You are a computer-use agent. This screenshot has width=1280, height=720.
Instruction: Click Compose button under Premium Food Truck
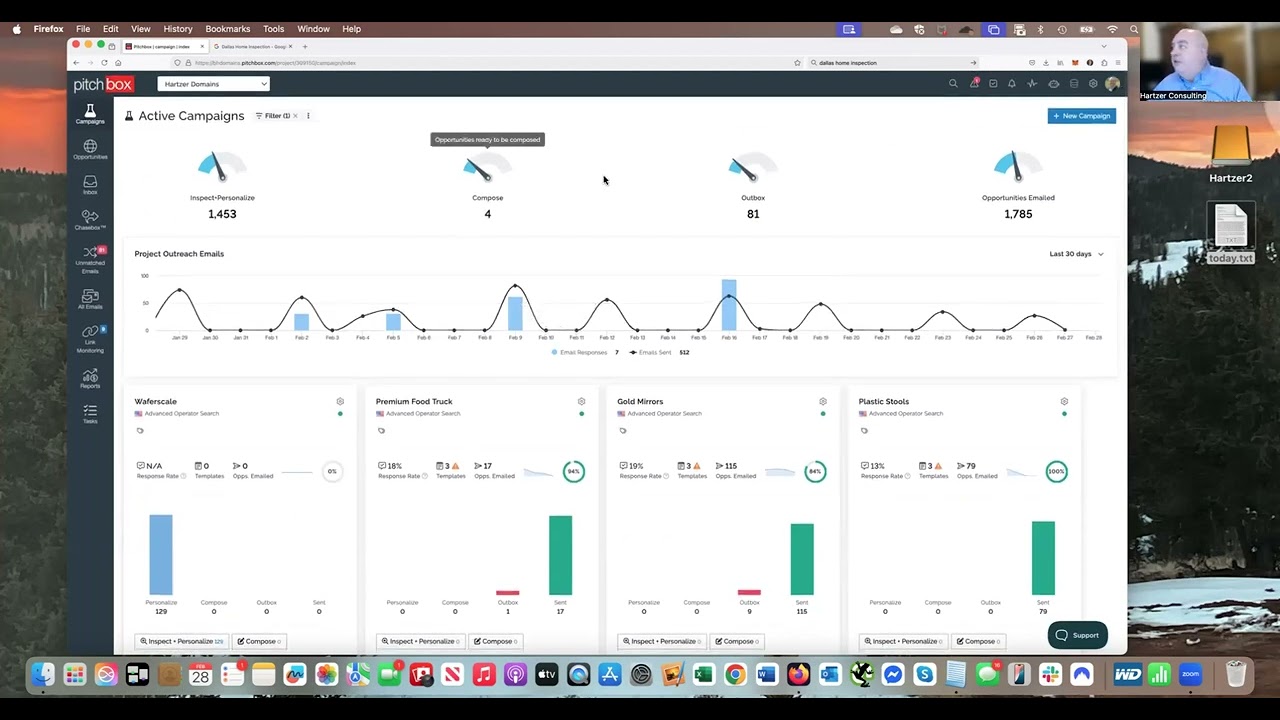(496, 641)
